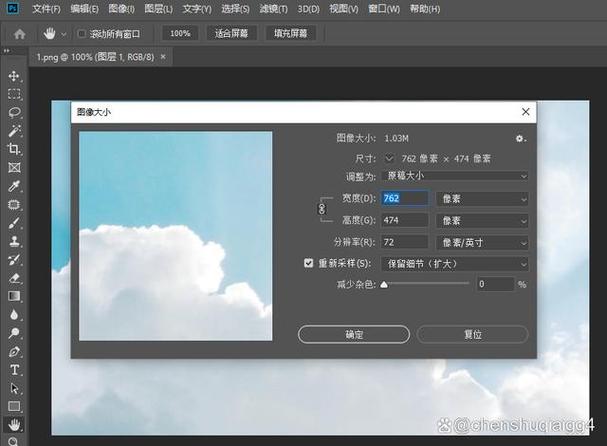Open the 文字(Y) menu
The height and width of the screenshot is (446, 607).
[x=197, y=9]
